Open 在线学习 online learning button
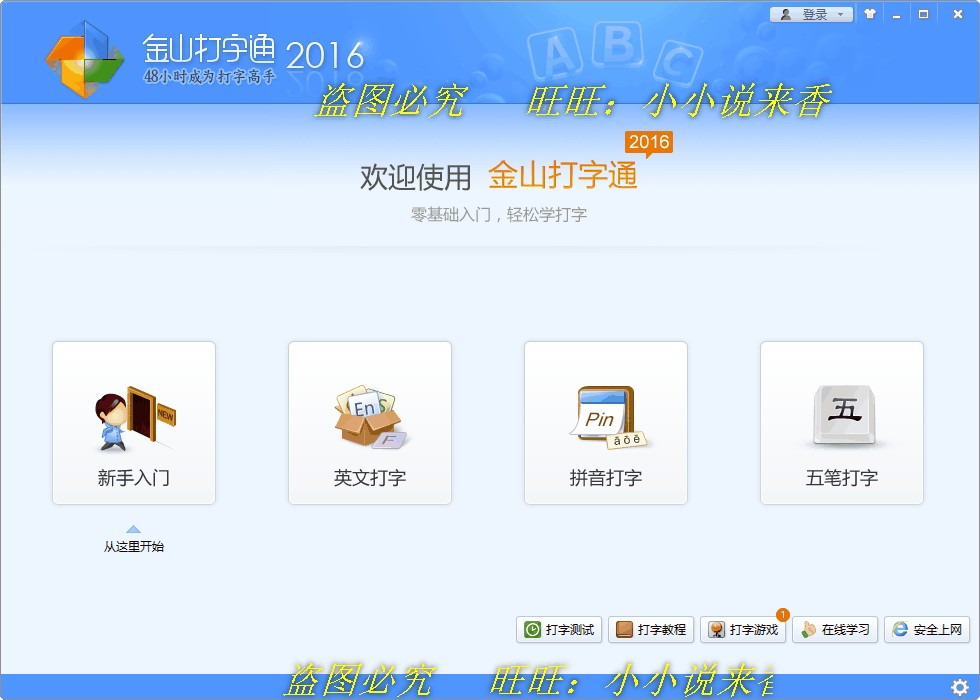The width and height of the screenshot is (980, 700). click(835, 629)
